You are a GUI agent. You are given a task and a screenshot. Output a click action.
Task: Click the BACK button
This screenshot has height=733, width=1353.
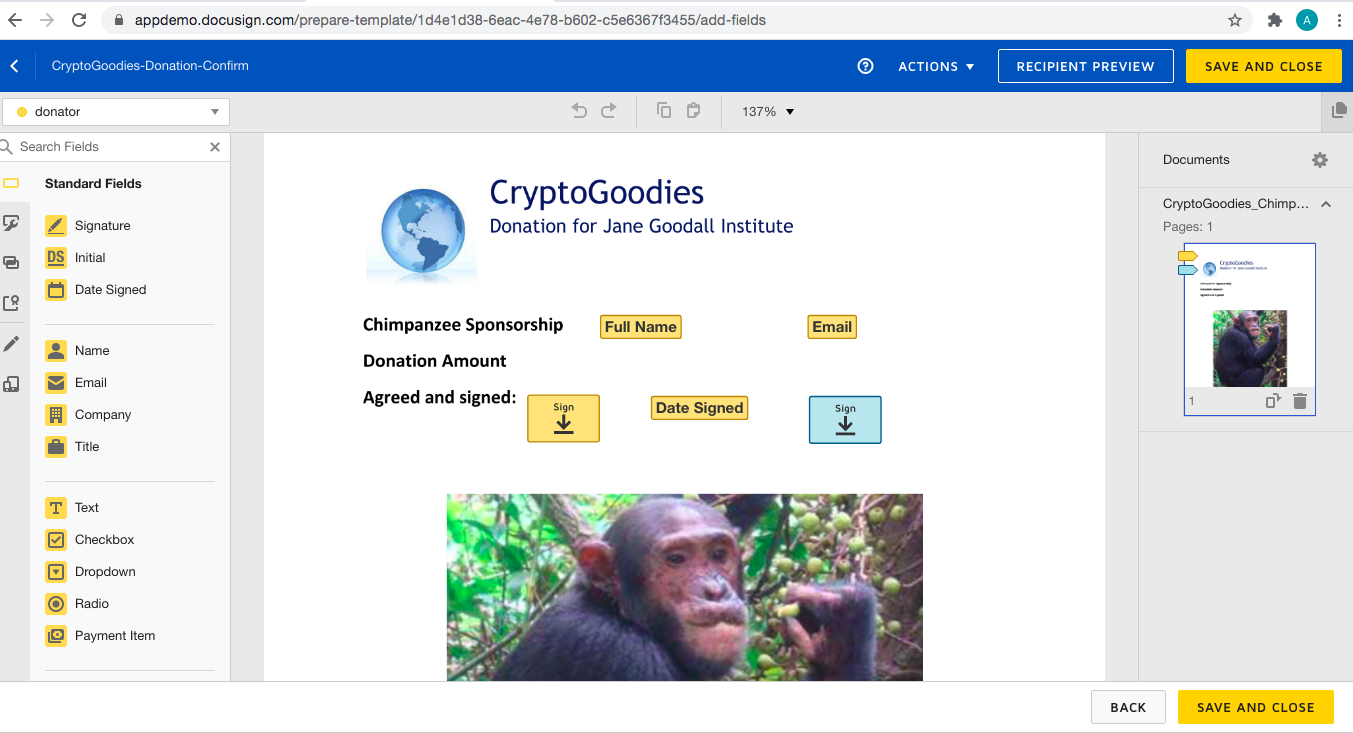[x=1128, y=707]
